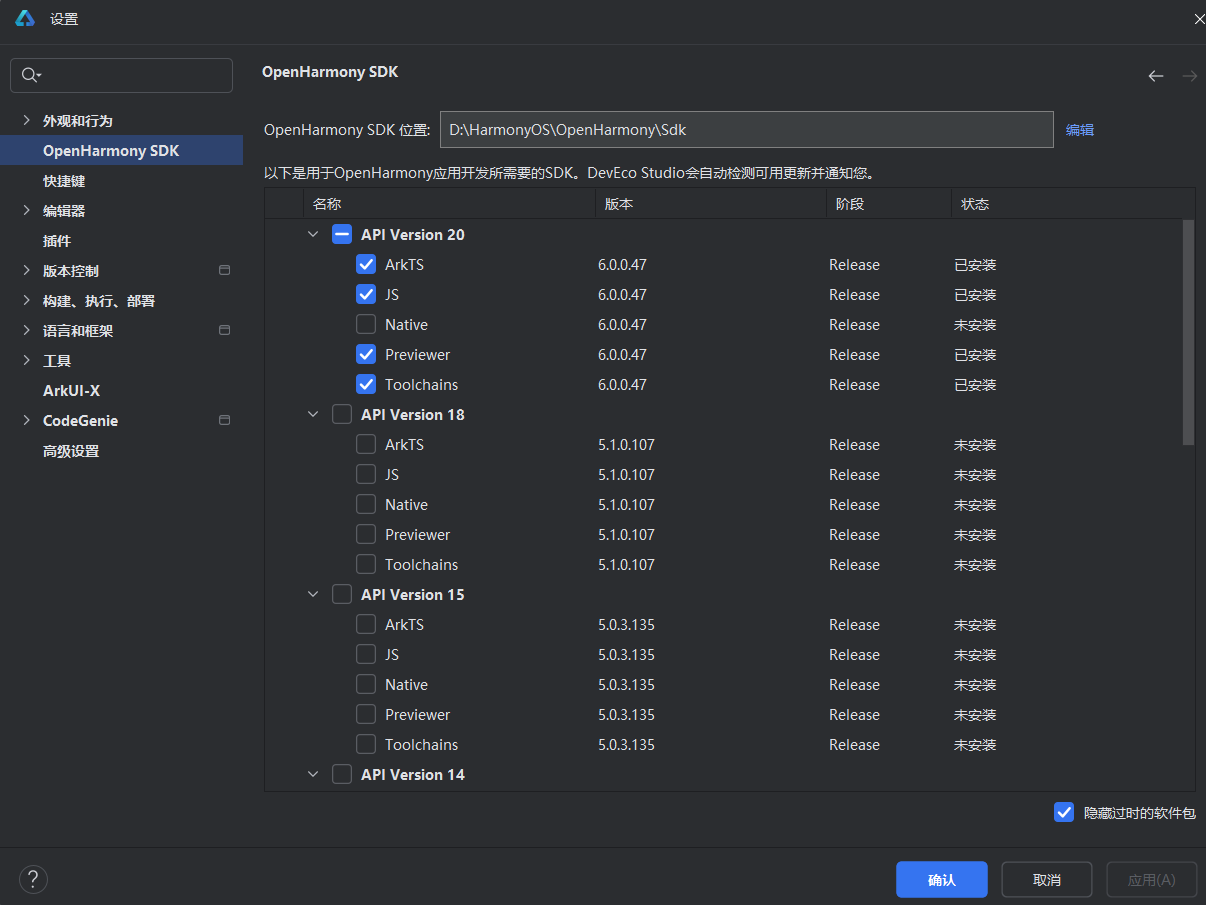Viewport: 1206px width, 905px height.
Task: Expand 语言和框架 settings section
Action: coord(26,330)
